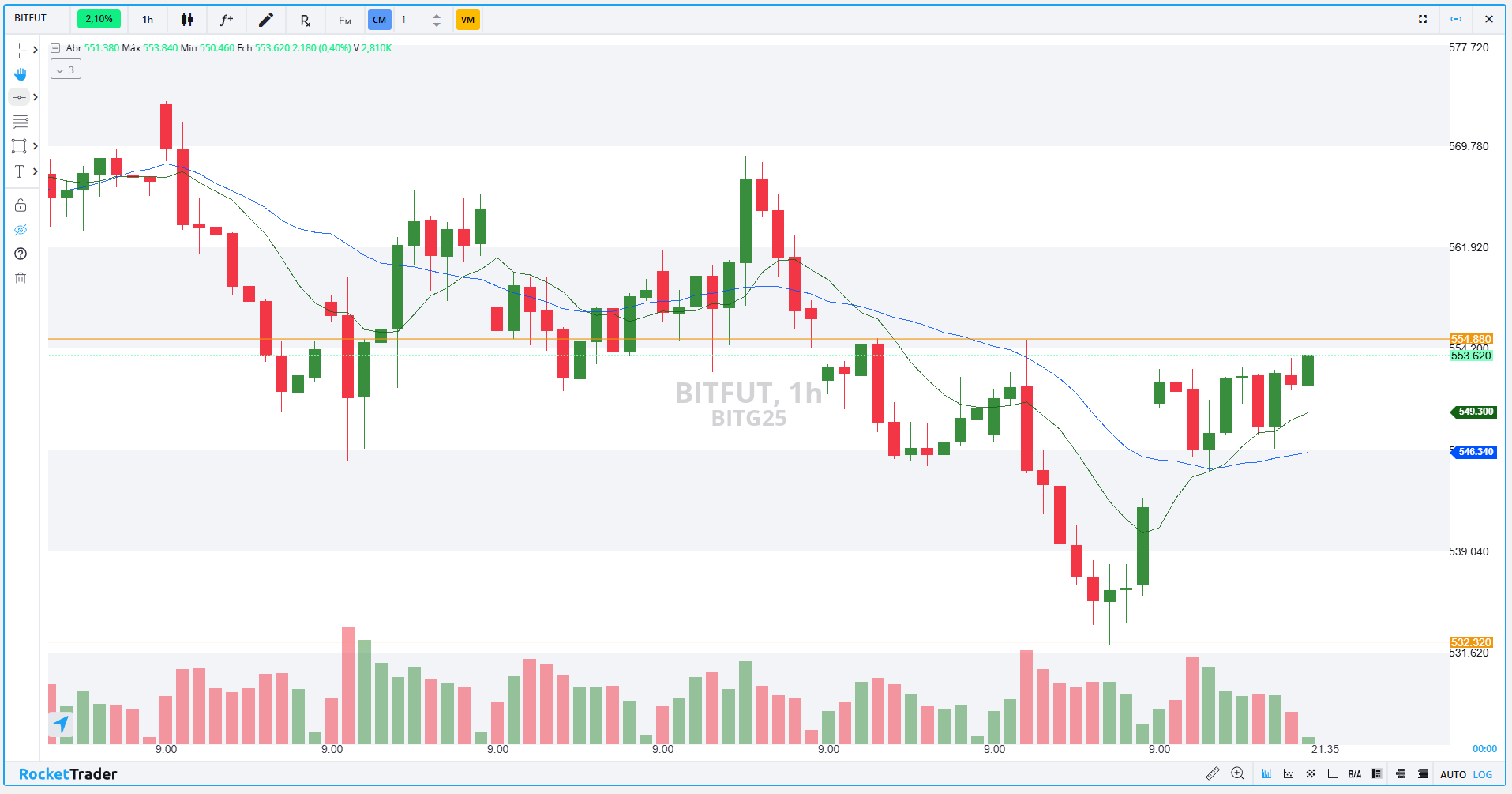1512x794 pixels.
Task: Expand the collapsed indicators list showing 3
Action: point(66,70)
